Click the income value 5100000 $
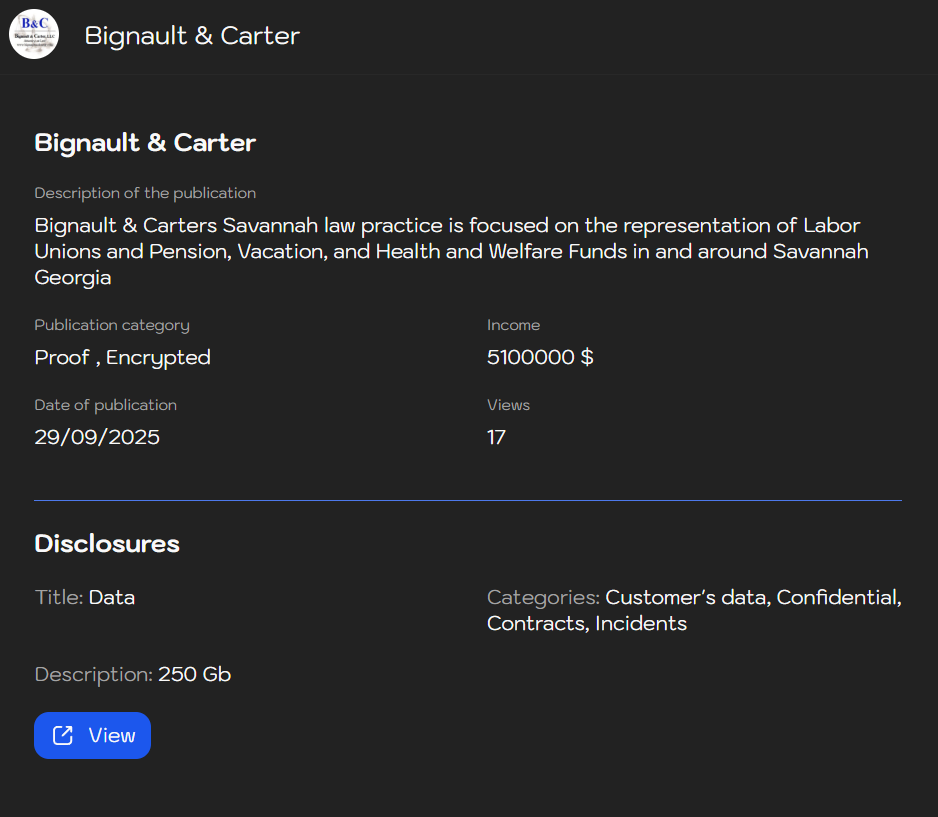This screenshot has height=817, width=938. (x=540, y=357)
